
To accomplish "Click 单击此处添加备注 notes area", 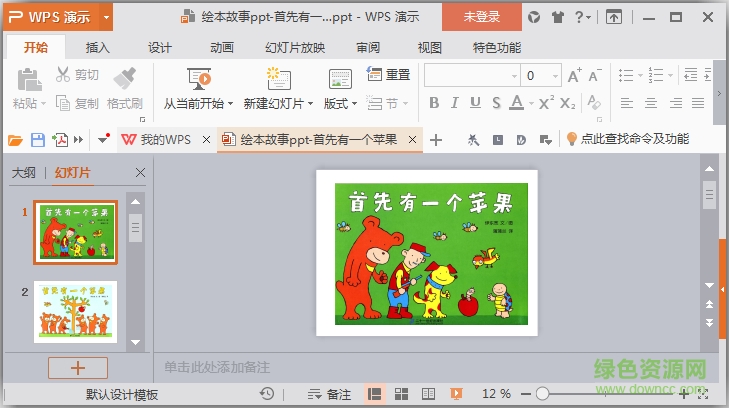I will pyautogui.click(x=217, y=367).
